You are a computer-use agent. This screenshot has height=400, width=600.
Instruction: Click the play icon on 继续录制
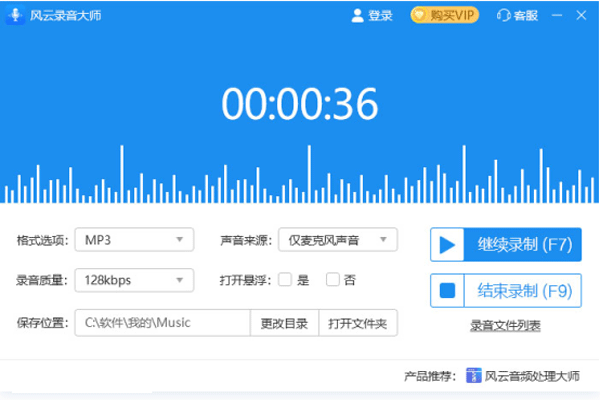coord(447,244)
